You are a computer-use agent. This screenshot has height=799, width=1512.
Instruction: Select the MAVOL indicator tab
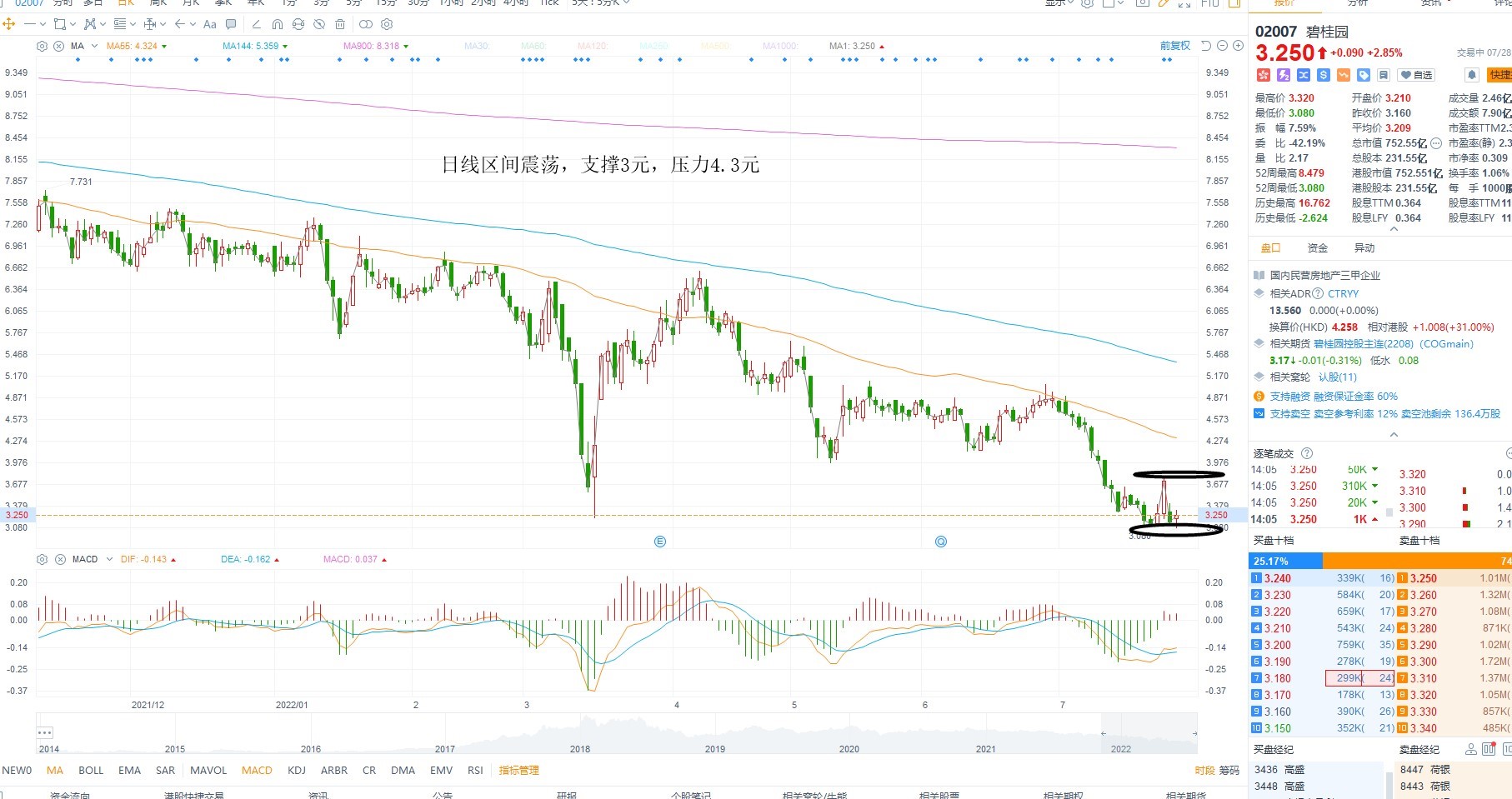point(208,771)
